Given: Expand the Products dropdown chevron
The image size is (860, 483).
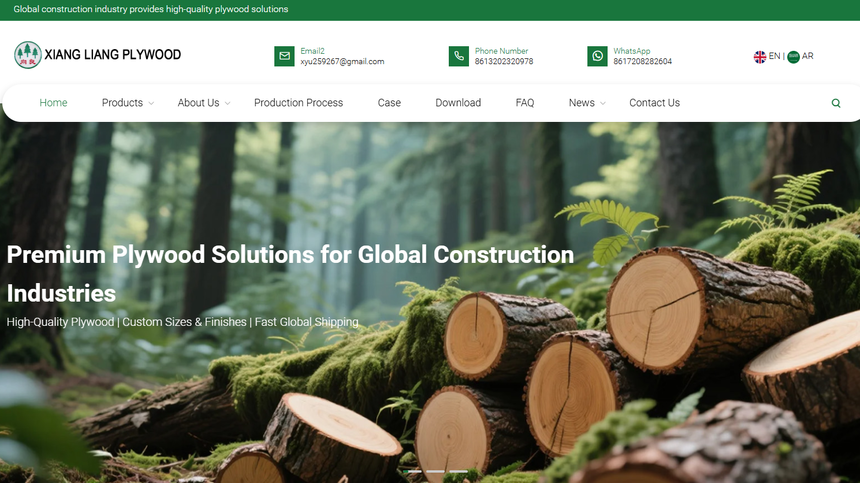Looking at the screenshot, I should click(x=151, y=104).
